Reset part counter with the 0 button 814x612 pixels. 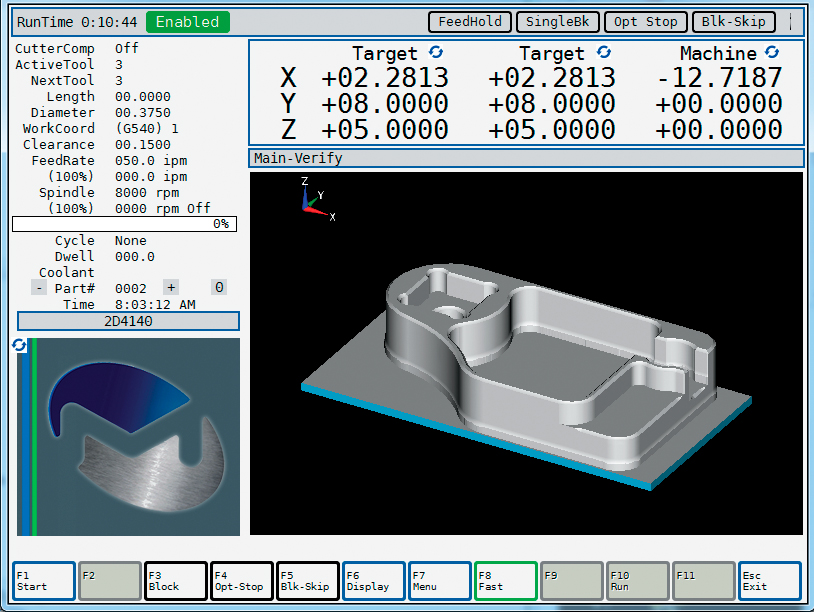[x=218, y=288]
